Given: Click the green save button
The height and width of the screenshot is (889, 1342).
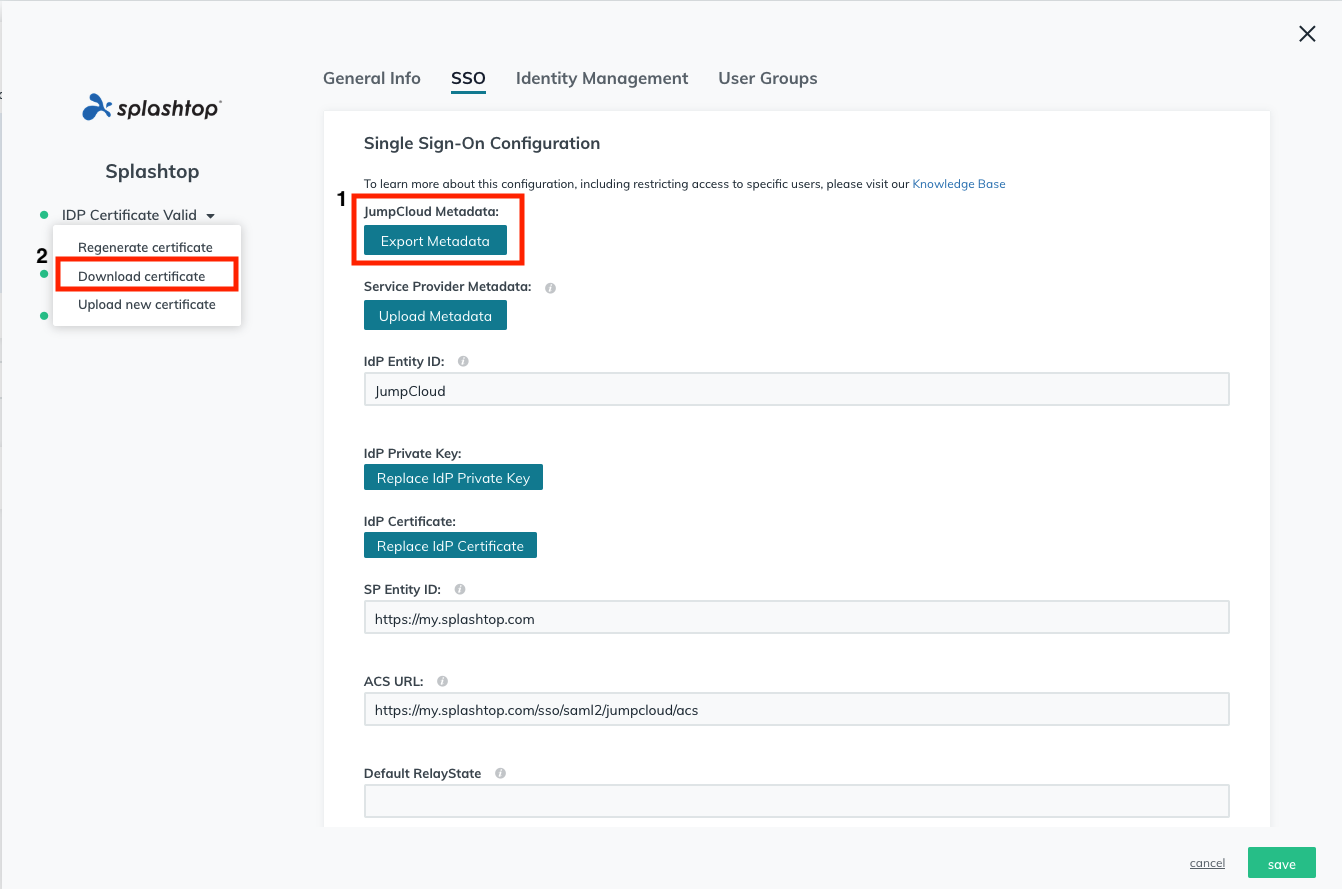Looking at the screenshot, I should tap(1282, 863).
